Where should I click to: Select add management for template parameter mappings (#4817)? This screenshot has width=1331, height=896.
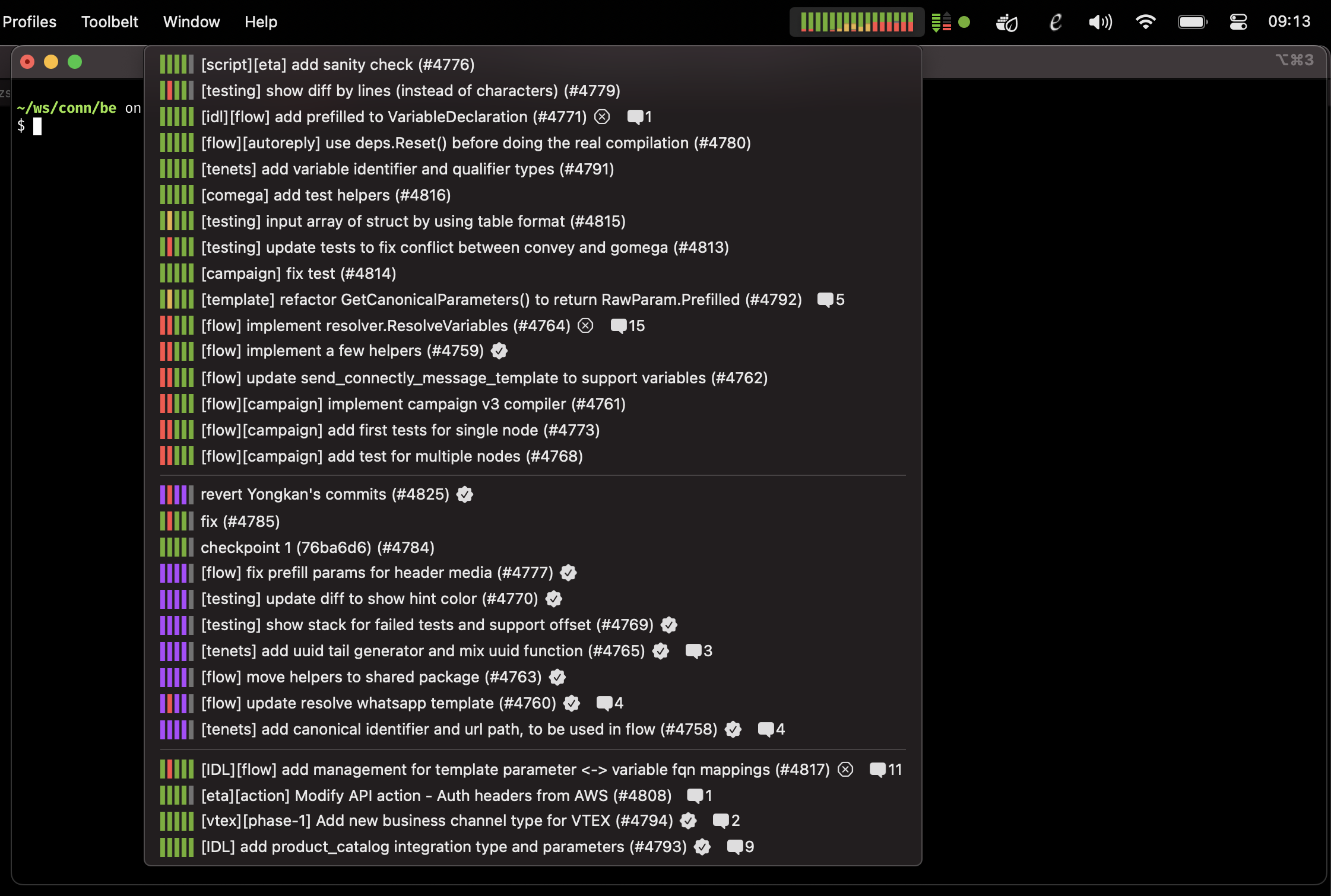[x=533, y=769]
